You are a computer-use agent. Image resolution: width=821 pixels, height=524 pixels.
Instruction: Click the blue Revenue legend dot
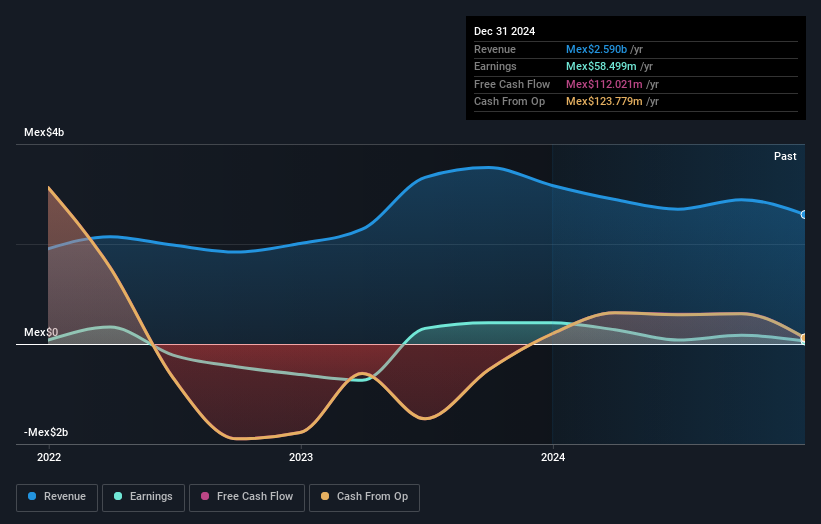pos(32,496)
